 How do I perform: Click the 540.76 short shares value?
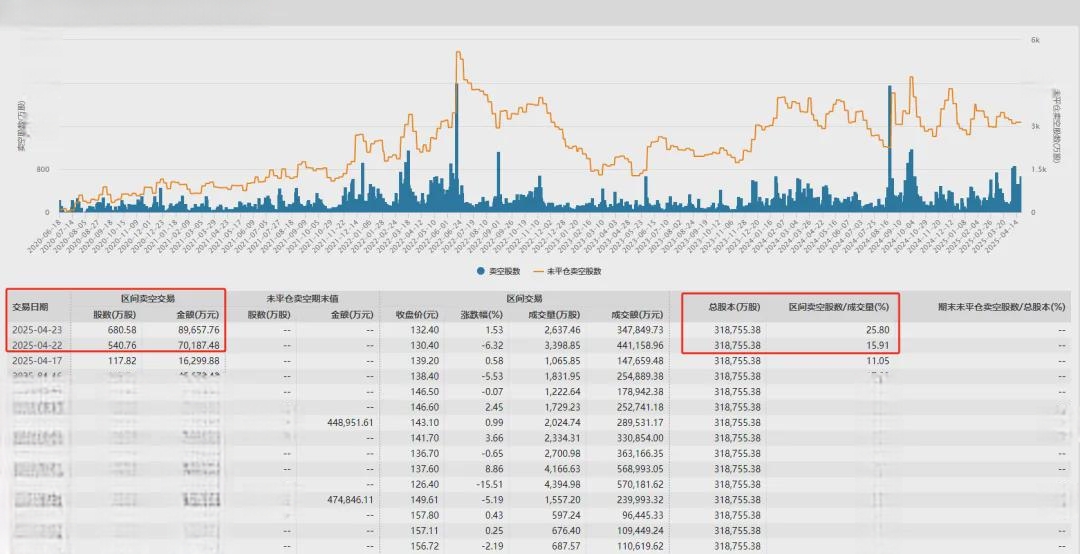tap(124, 345)
